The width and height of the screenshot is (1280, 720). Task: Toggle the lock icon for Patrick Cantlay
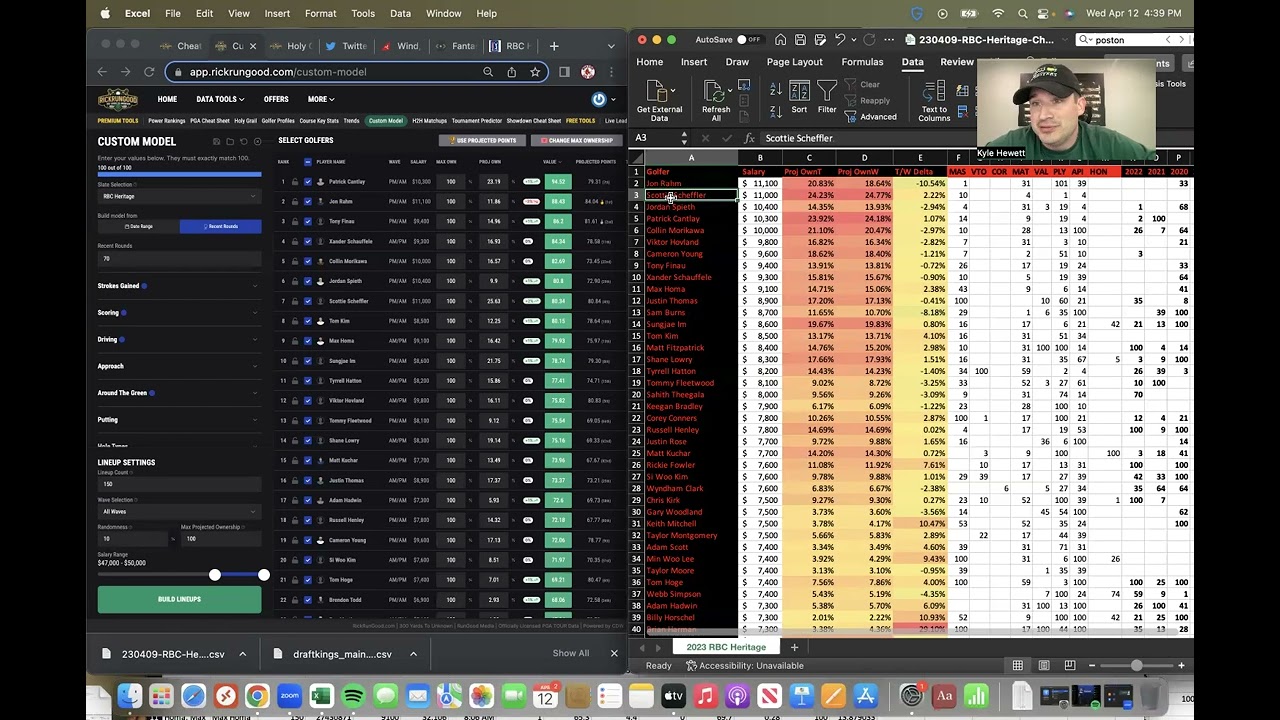tap(295, 182)
